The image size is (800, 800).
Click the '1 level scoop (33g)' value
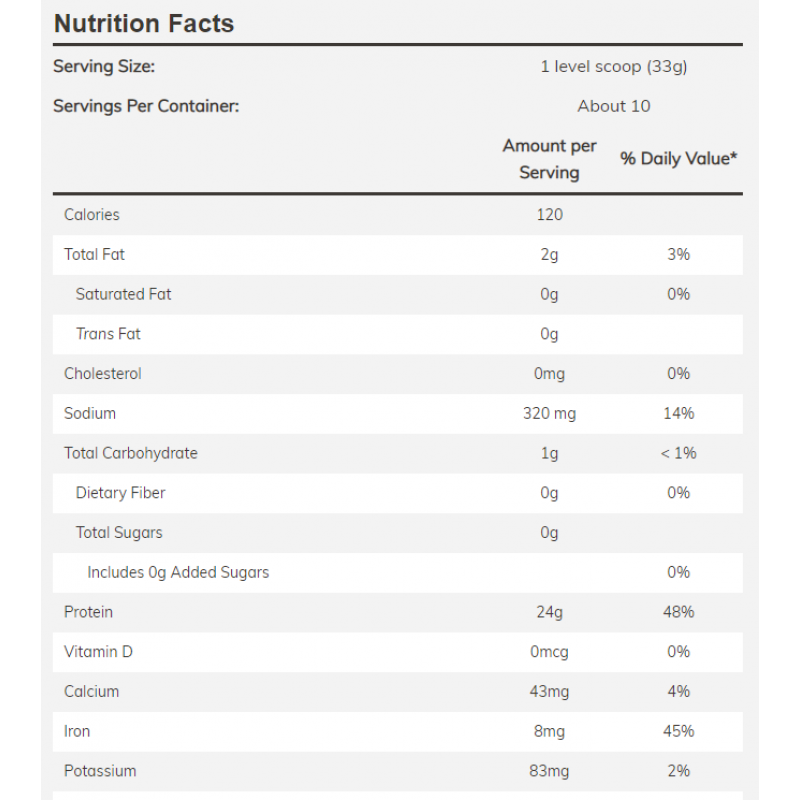(613, 67)
